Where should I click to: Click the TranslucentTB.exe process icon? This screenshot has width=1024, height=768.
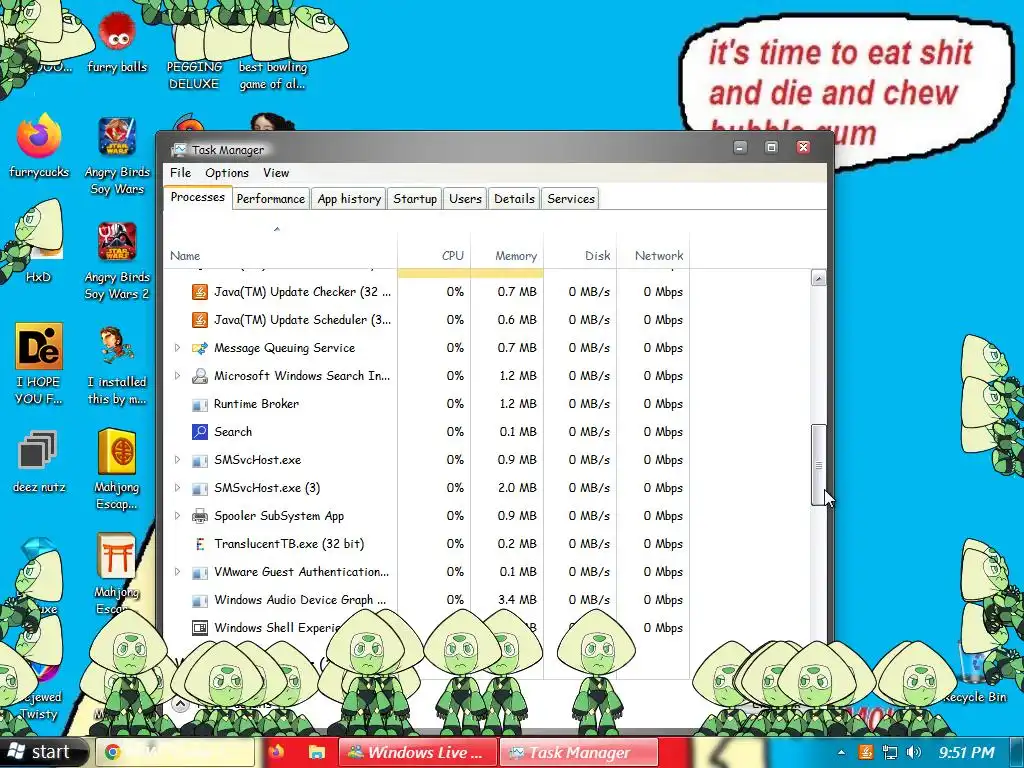(199, 543)
